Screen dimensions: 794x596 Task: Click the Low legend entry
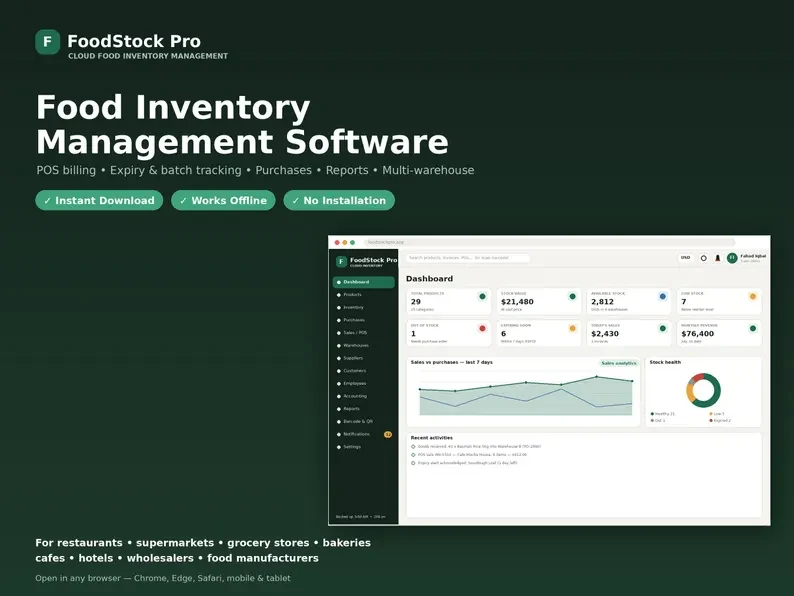(x=717, y=414)
